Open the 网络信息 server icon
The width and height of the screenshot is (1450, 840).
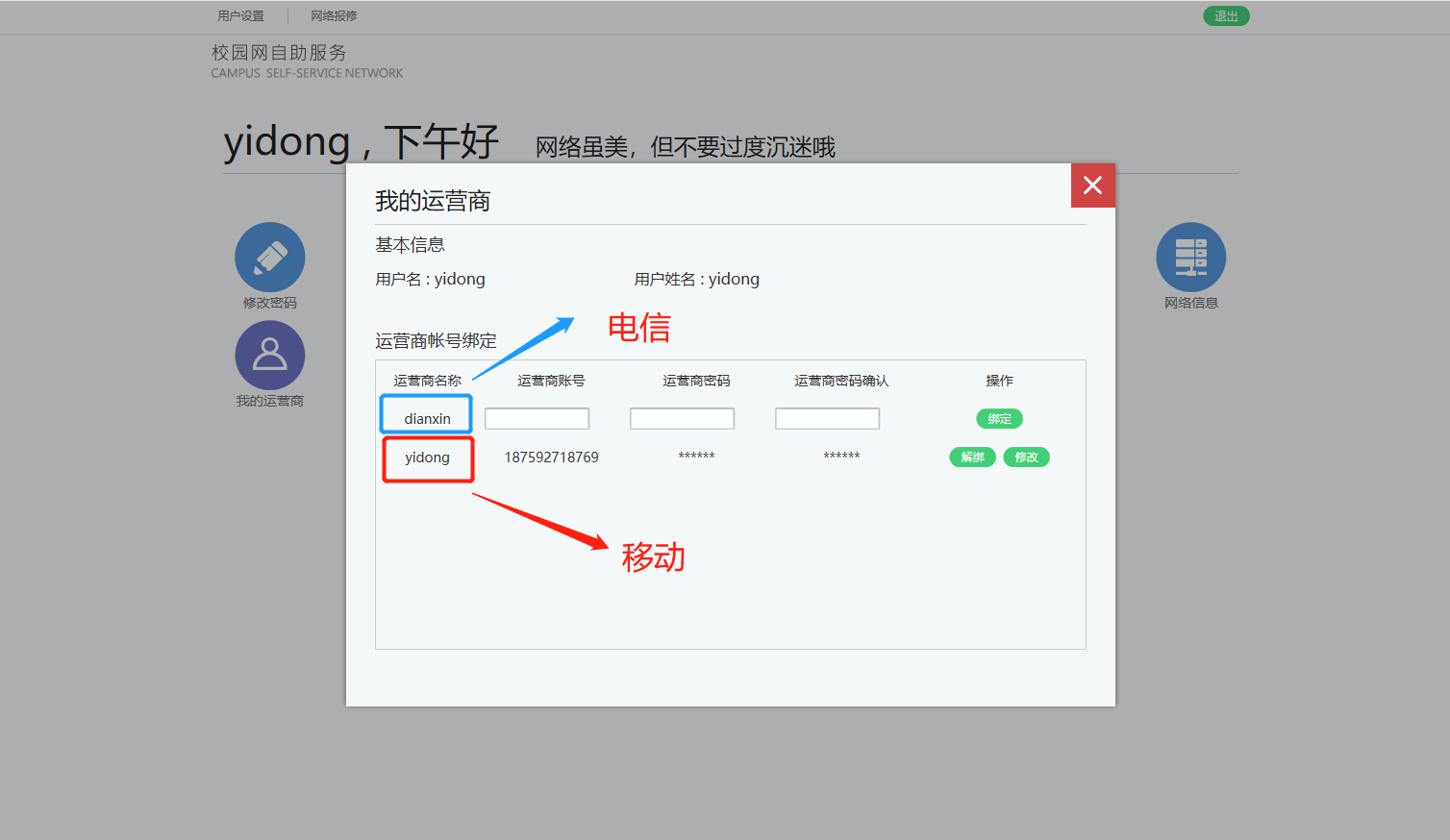[x=1190, y=258]
